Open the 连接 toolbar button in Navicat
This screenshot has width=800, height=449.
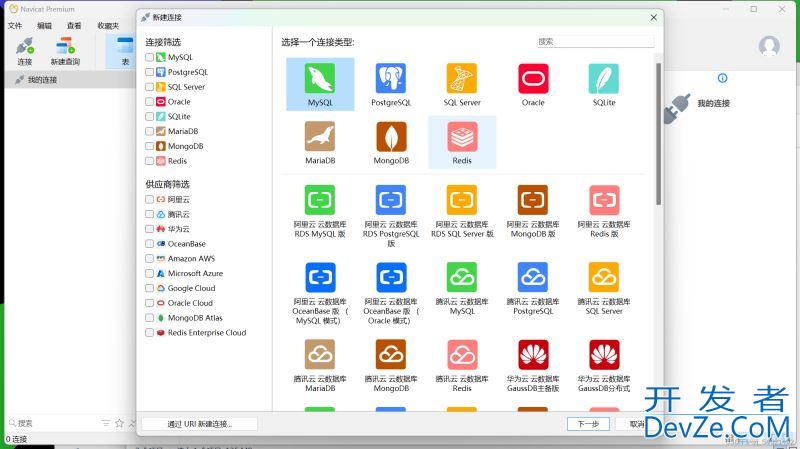24,52
